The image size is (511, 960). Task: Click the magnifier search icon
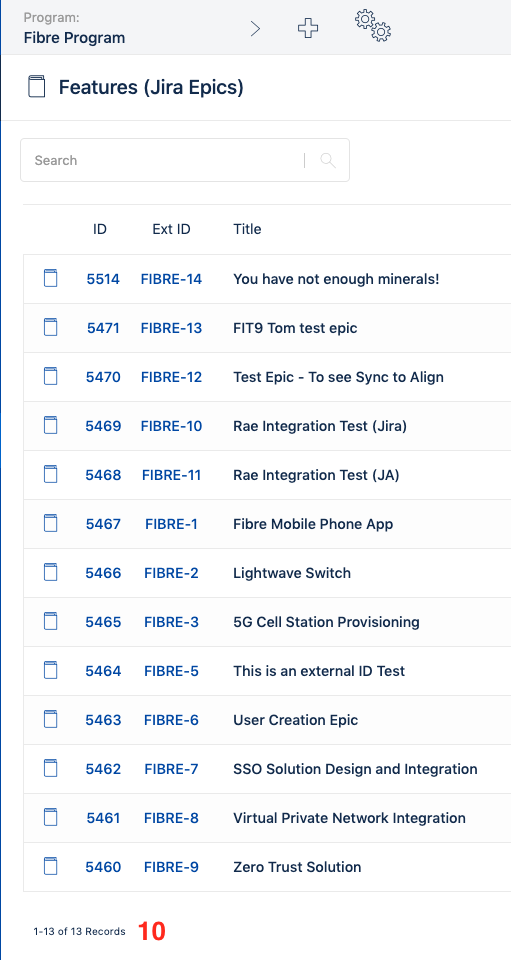pyautogui.click(x=328, y=160)
